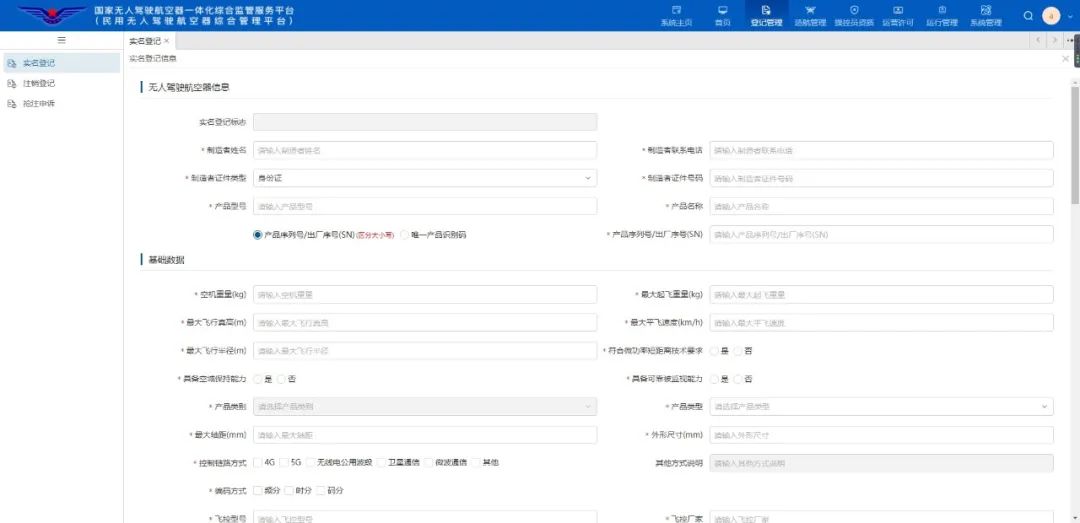
Task: Choose 是 for 具备可靠被监视能力
Action: 714,379
